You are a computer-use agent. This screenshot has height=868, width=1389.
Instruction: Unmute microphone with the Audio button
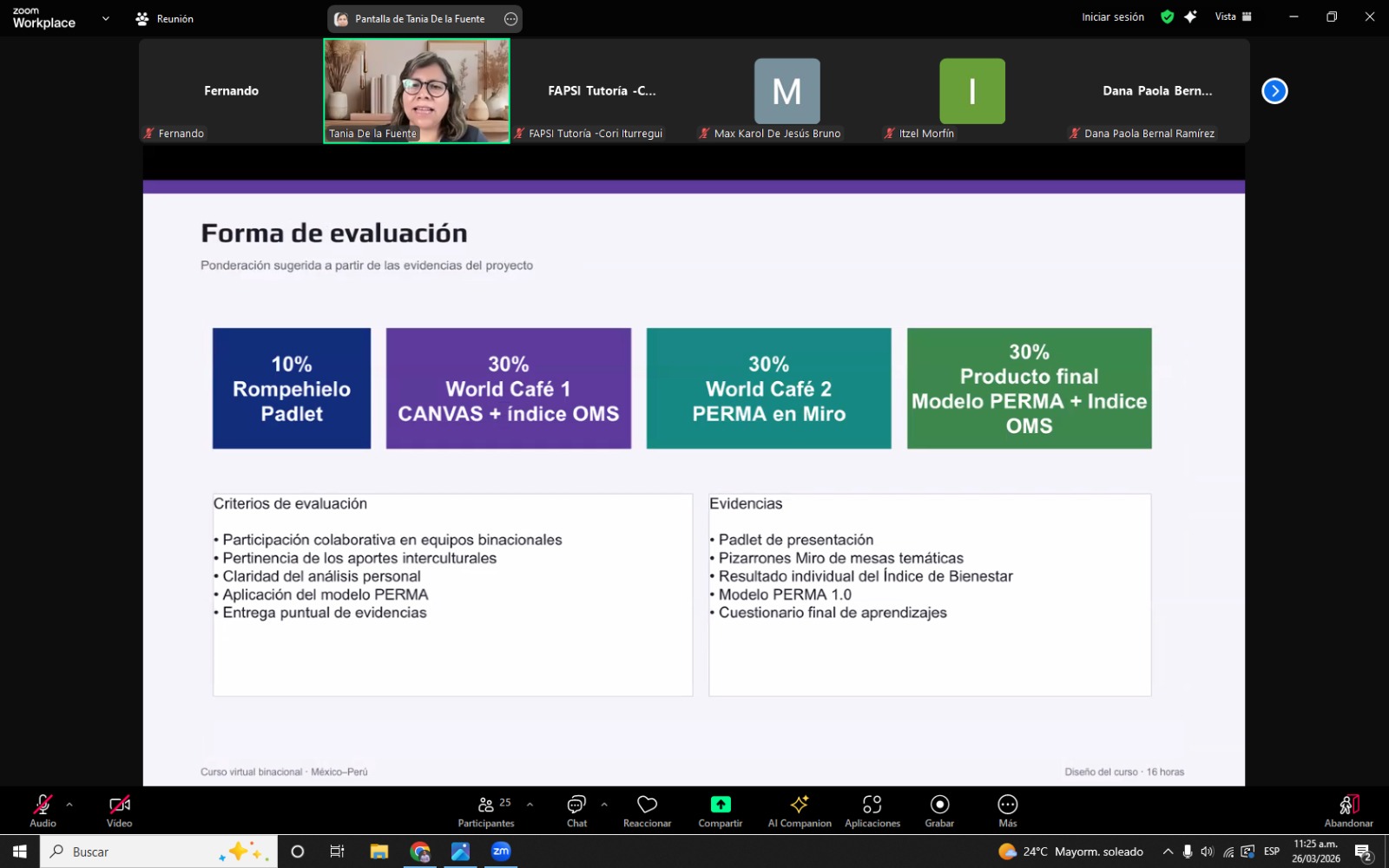43,805
